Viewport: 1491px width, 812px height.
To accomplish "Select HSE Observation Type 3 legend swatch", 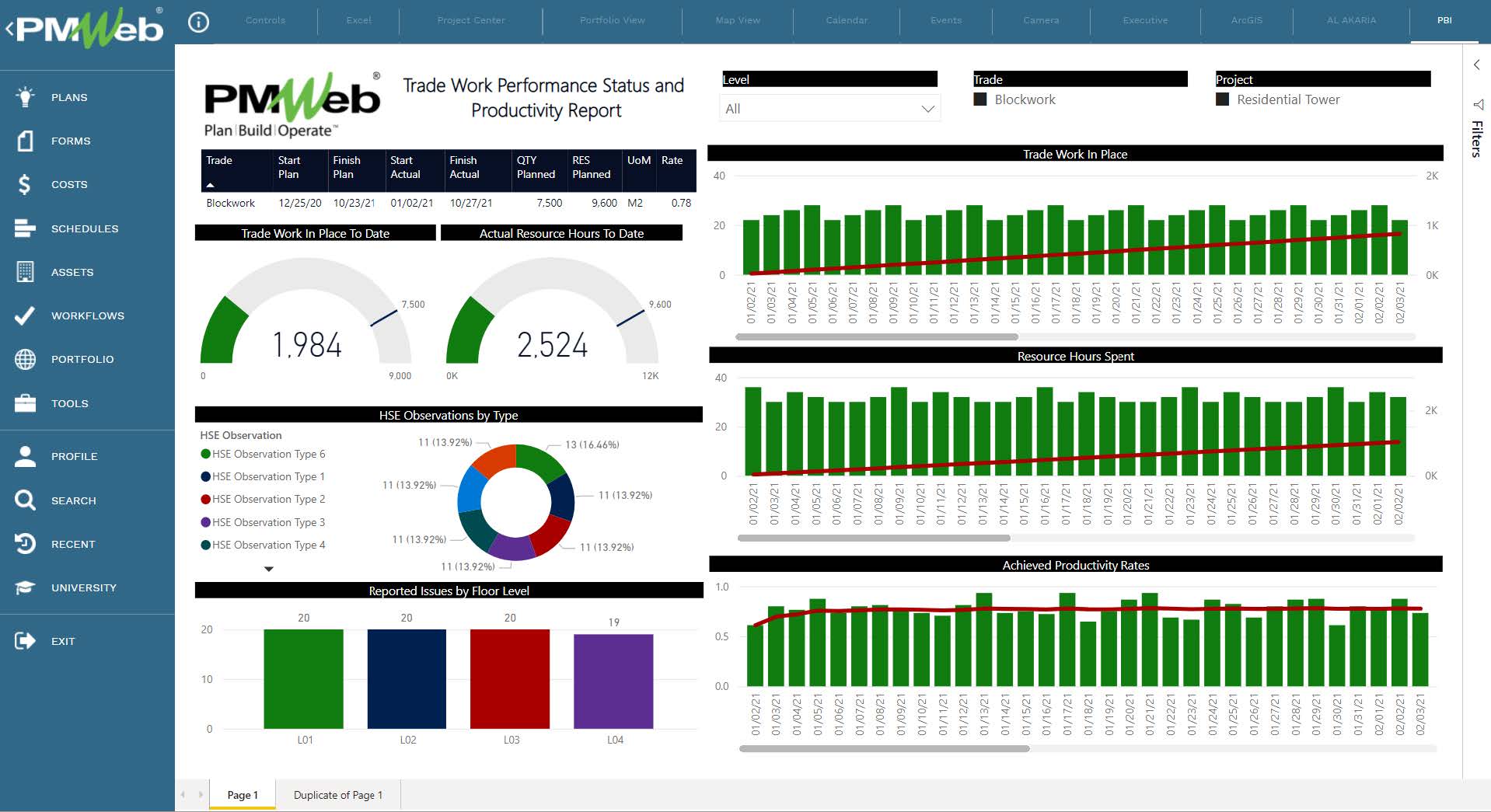I will click(x=206, y=522).
